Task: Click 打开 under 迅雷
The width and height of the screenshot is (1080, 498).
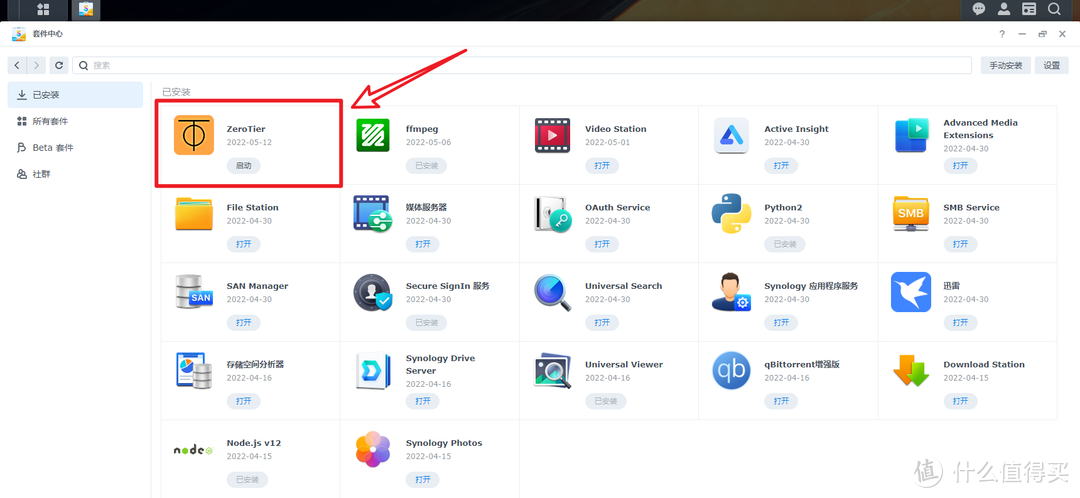Action: coord(960,323)
